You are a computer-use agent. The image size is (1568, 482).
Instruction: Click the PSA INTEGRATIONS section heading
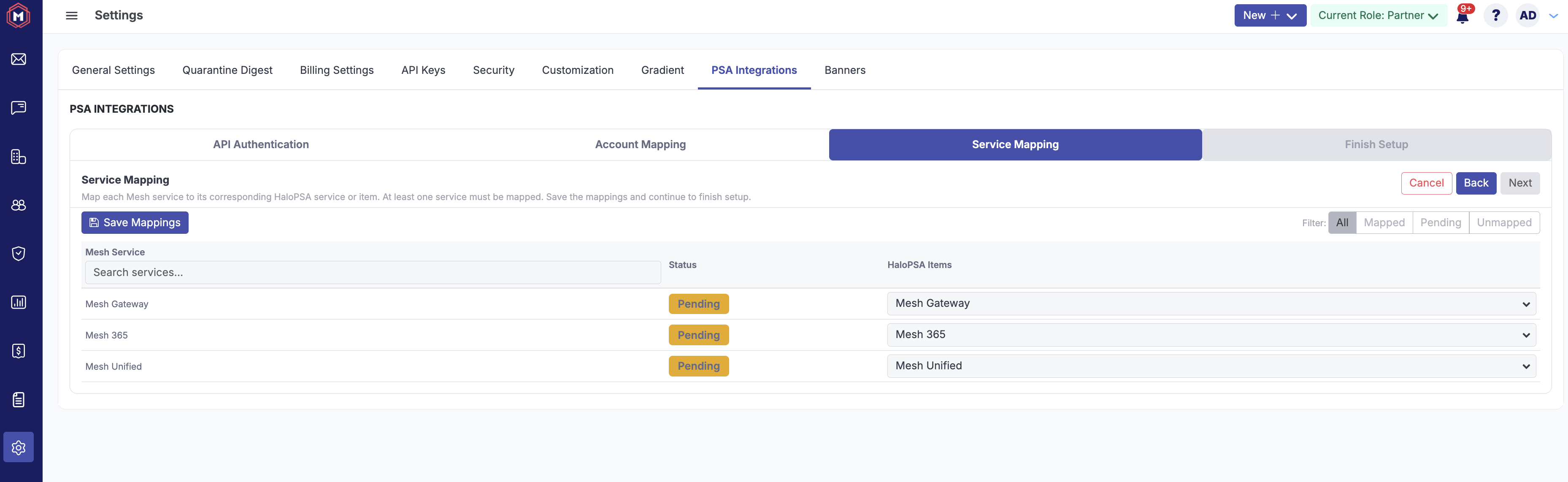click(122, 109)
